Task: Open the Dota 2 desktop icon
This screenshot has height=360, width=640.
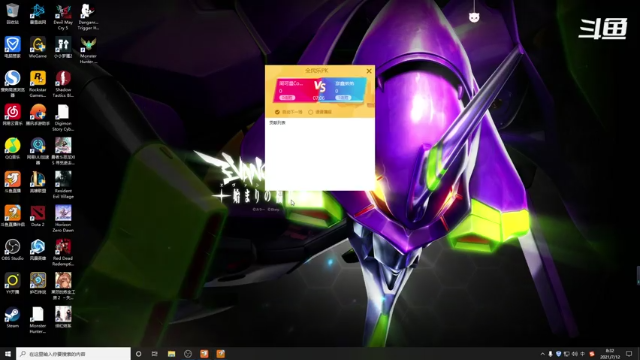Action: pyautogui.click(x=38, y=216)
